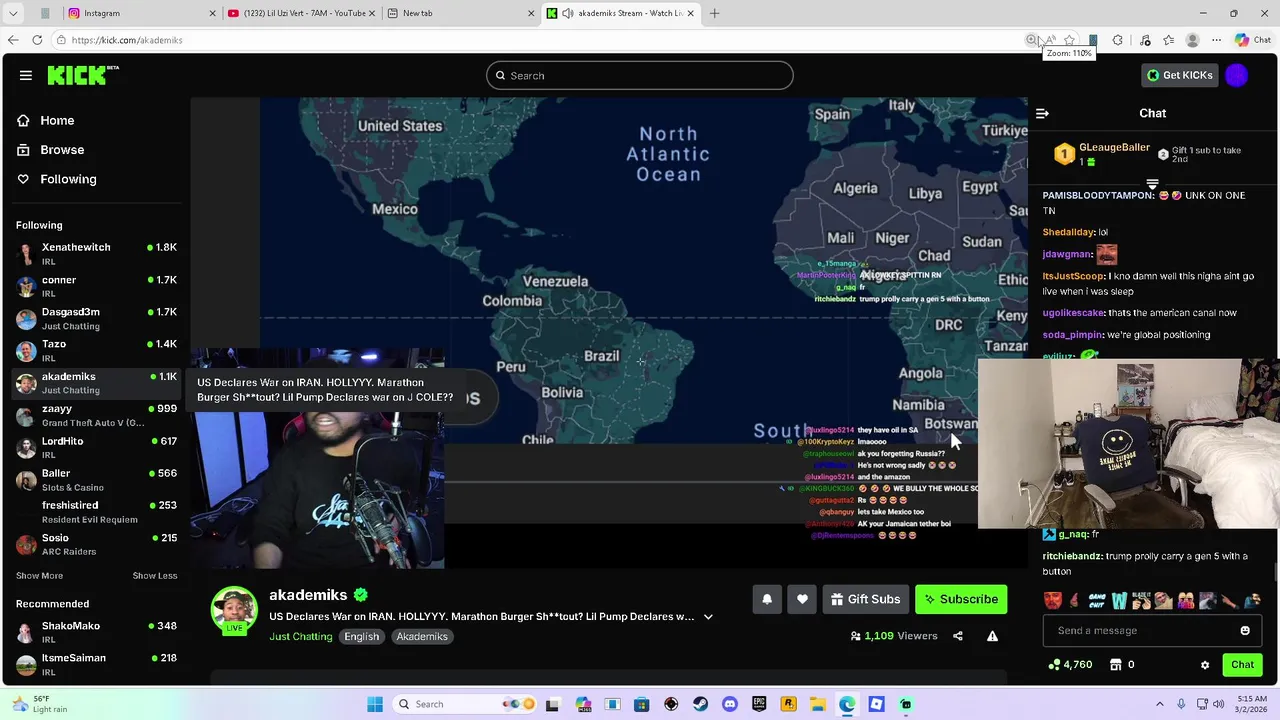Open the browser extensions puzzle icon
1280x720 pixels.
[1118, 40]
